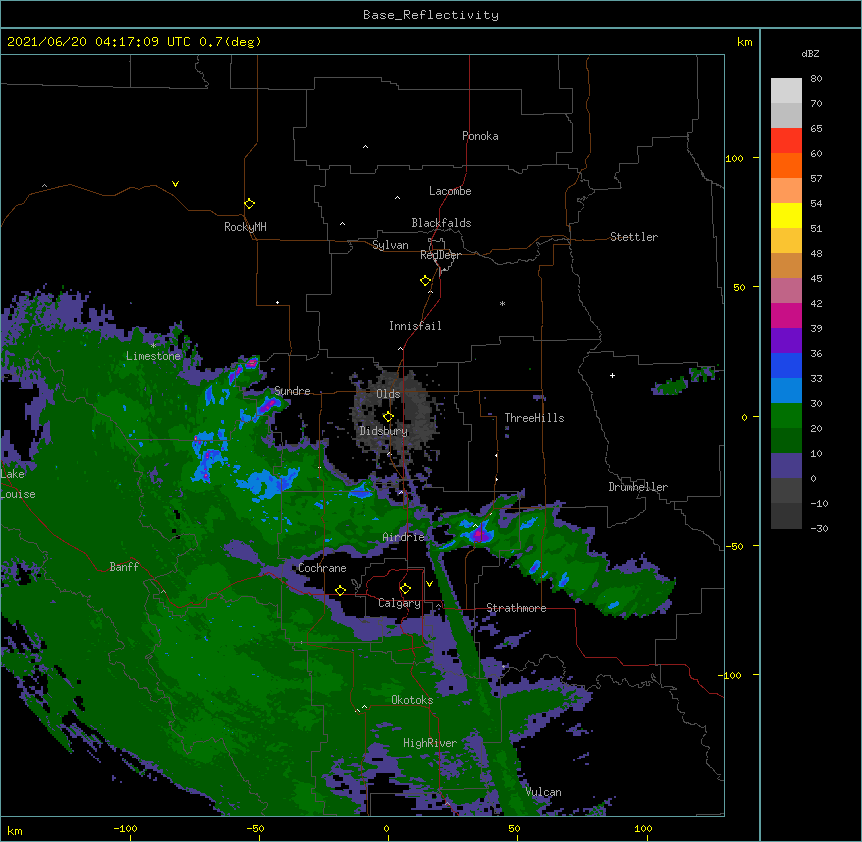Screen dimensions: 862x842
Task: Click the Drumheller label
Action: coord(638,487)
